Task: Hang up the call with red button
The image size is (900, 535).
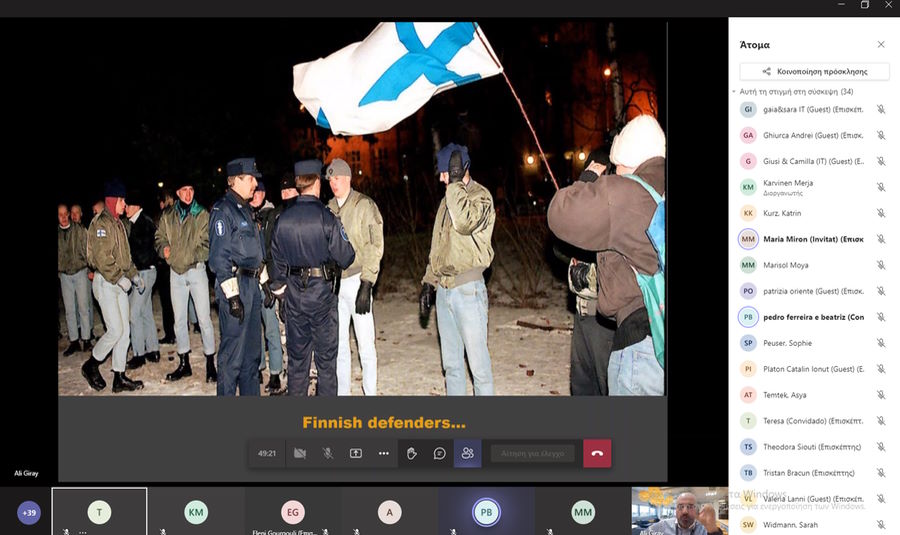Action: click(x=597, y=453)
